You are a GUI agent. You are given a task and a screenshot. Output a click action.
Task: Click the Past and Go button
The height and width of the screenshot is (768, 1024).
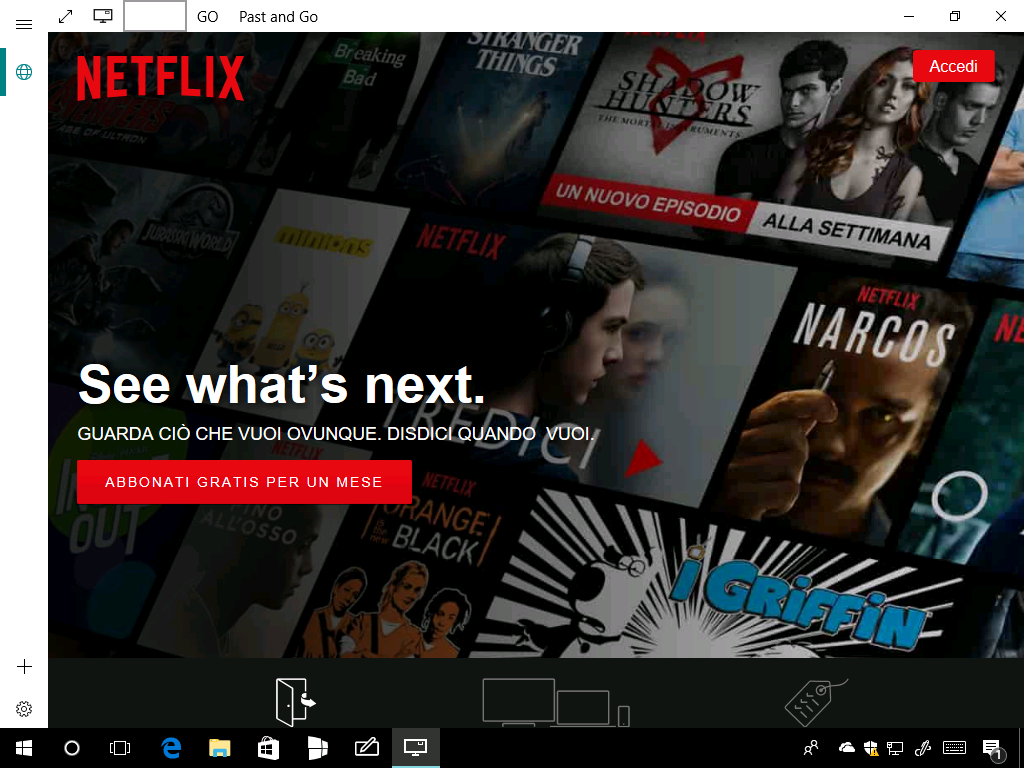click(x=278, y=17)
